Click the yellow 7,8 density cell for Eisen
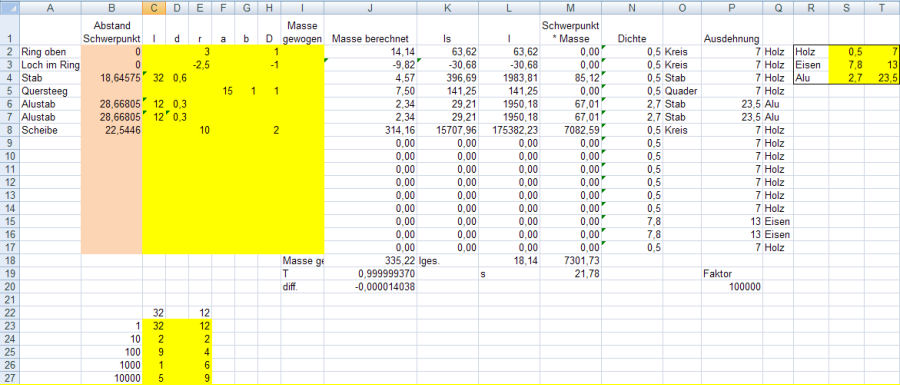Viewport: 900px width, 385px height. click(846, 65)
